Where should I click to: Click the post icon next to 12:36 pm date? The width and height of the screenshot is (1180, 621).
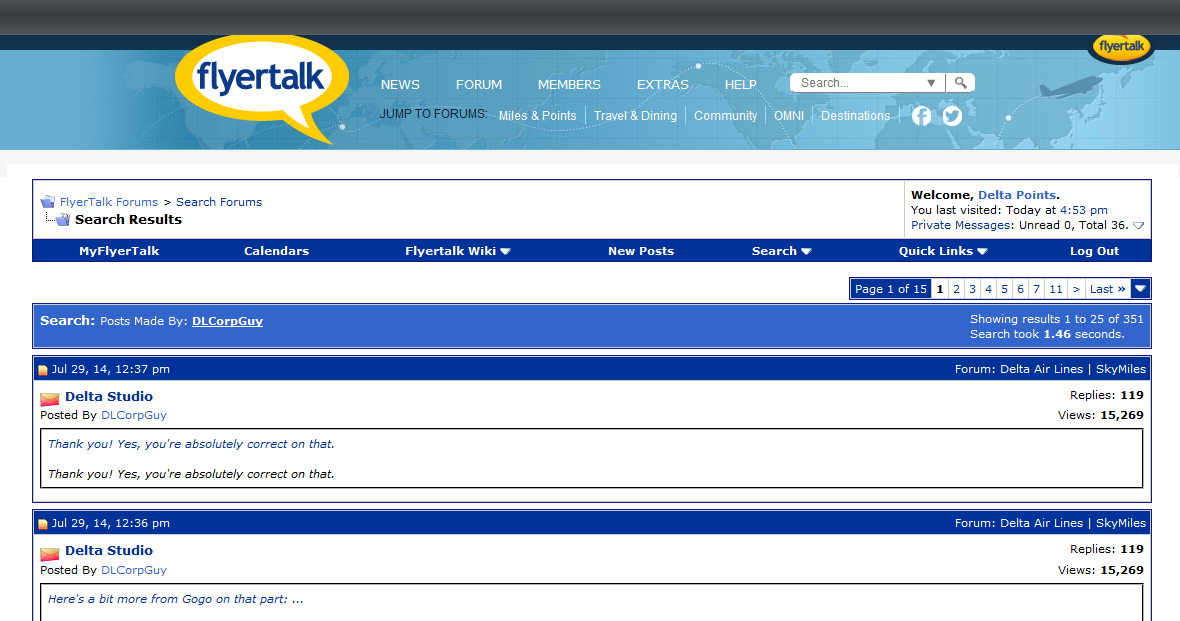(x=43, y=524)
